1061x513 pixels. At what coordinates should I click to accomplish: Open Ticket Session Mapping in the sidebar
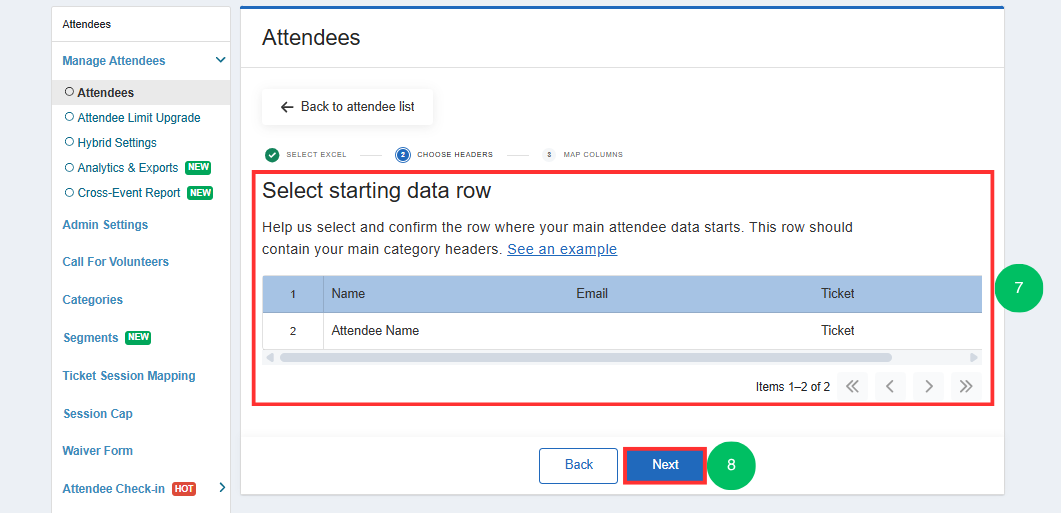coord(129,376)
